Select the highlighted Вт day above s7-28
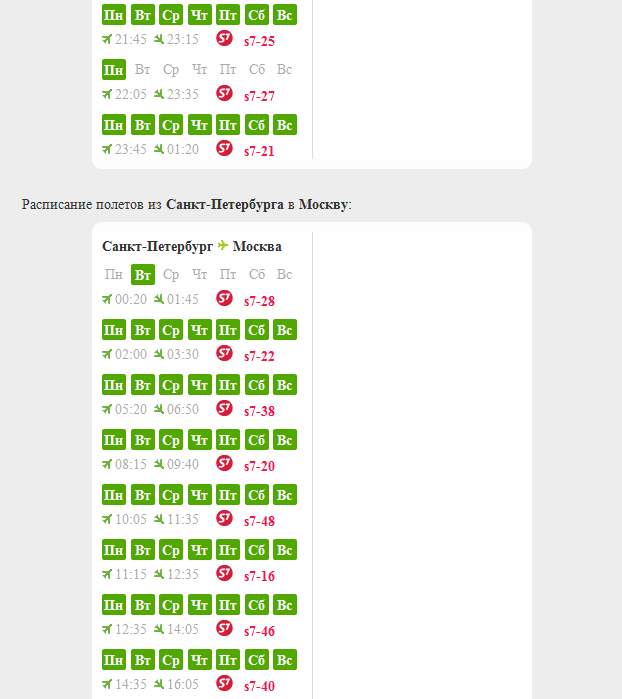 coord(143,275)
